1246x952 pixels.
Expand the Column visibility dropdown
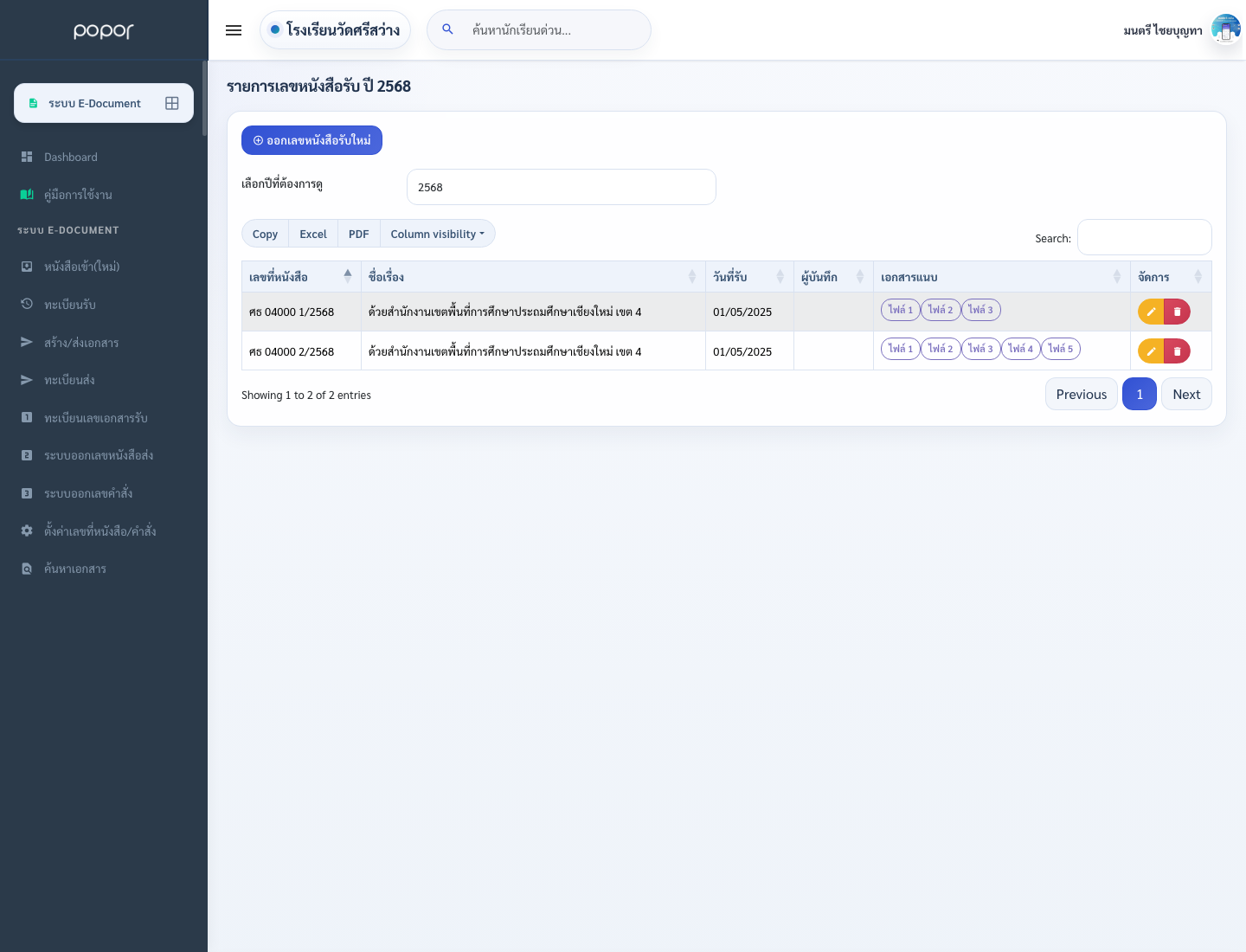point(437,234)
